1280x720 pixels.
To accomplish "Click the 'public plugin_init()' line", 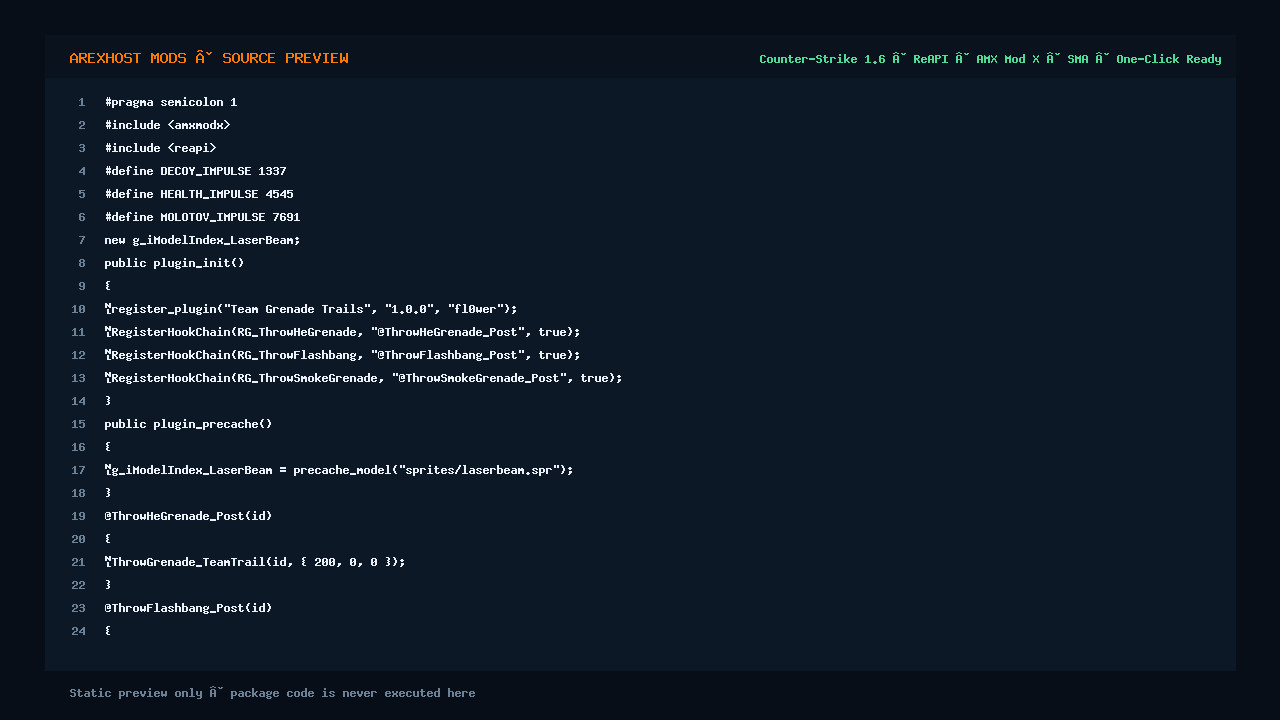I will coord(174,263).
